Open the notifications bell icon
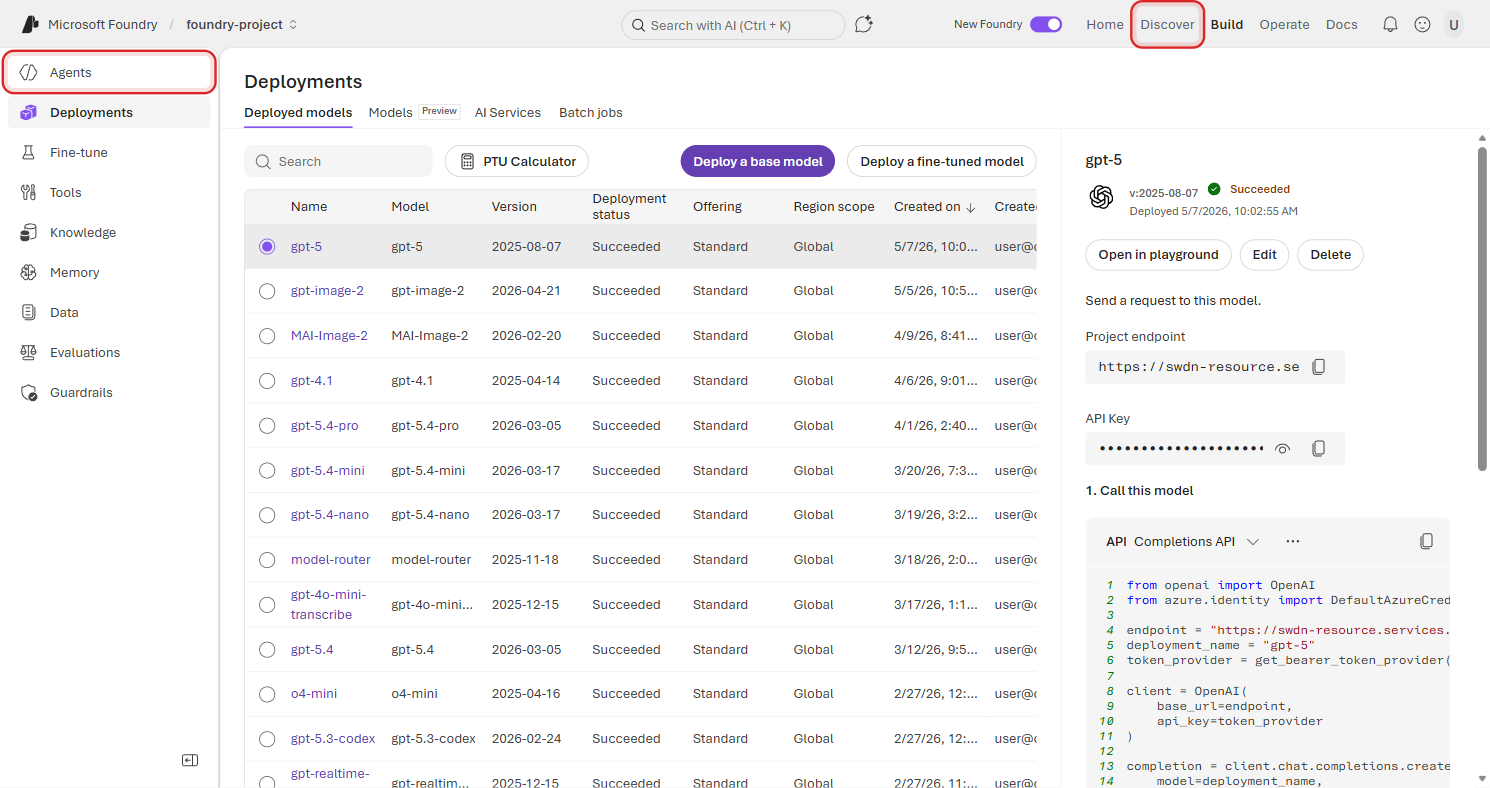 (1390, 24)
